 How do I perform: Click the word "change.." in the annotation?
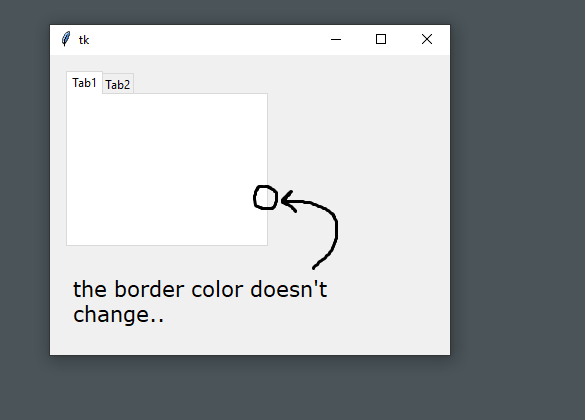pos(118,314)
